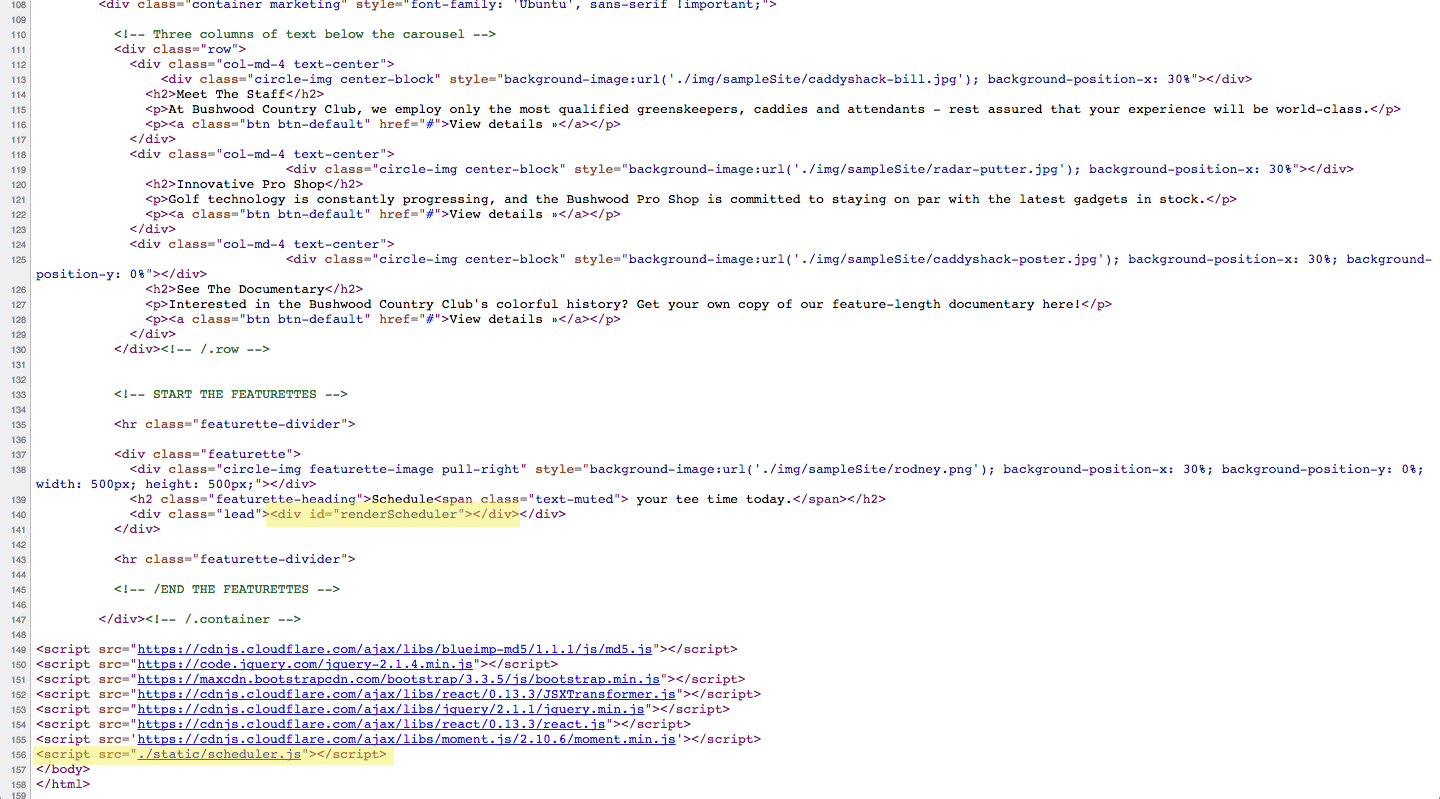This screenshot has height=799, width=1440.
Task: Click the first featurette-divider hr tag on line 135
Action: pyautogui.click(x=235, y=424)
